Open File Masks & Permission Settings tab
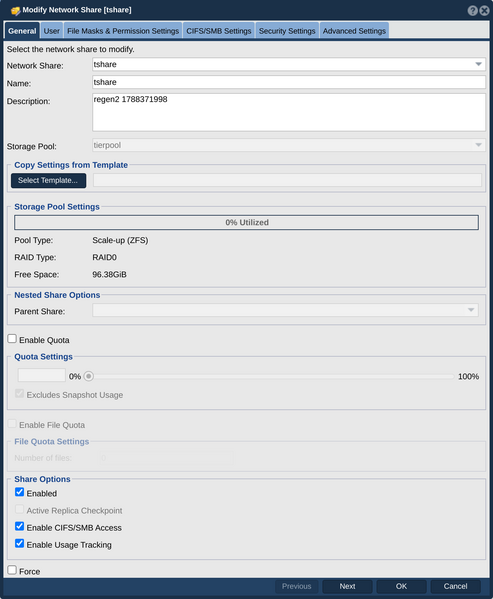 (x=123, y=31)
